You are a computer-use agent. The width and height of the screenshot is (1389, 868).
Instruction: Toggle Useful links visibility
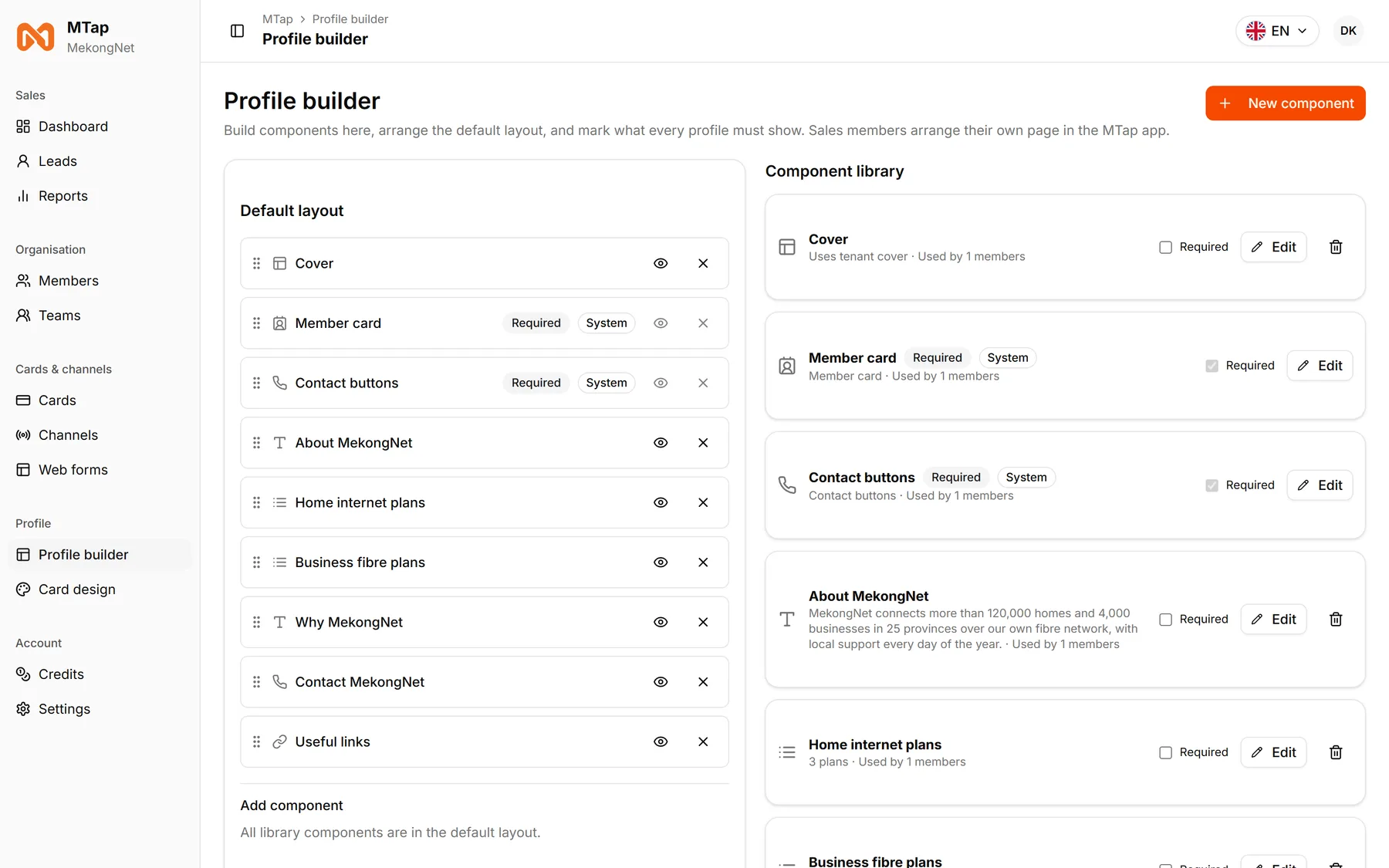click(x=661, y=741)
